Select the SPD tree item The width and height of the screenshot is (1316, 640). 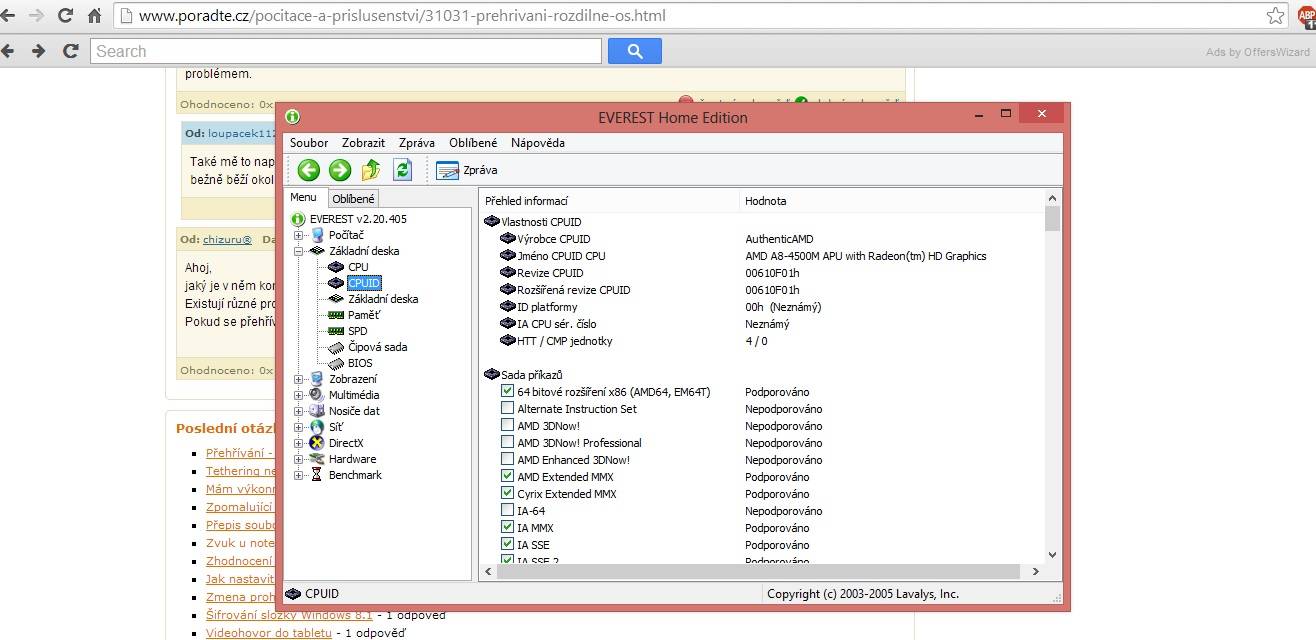click(357, 331)
